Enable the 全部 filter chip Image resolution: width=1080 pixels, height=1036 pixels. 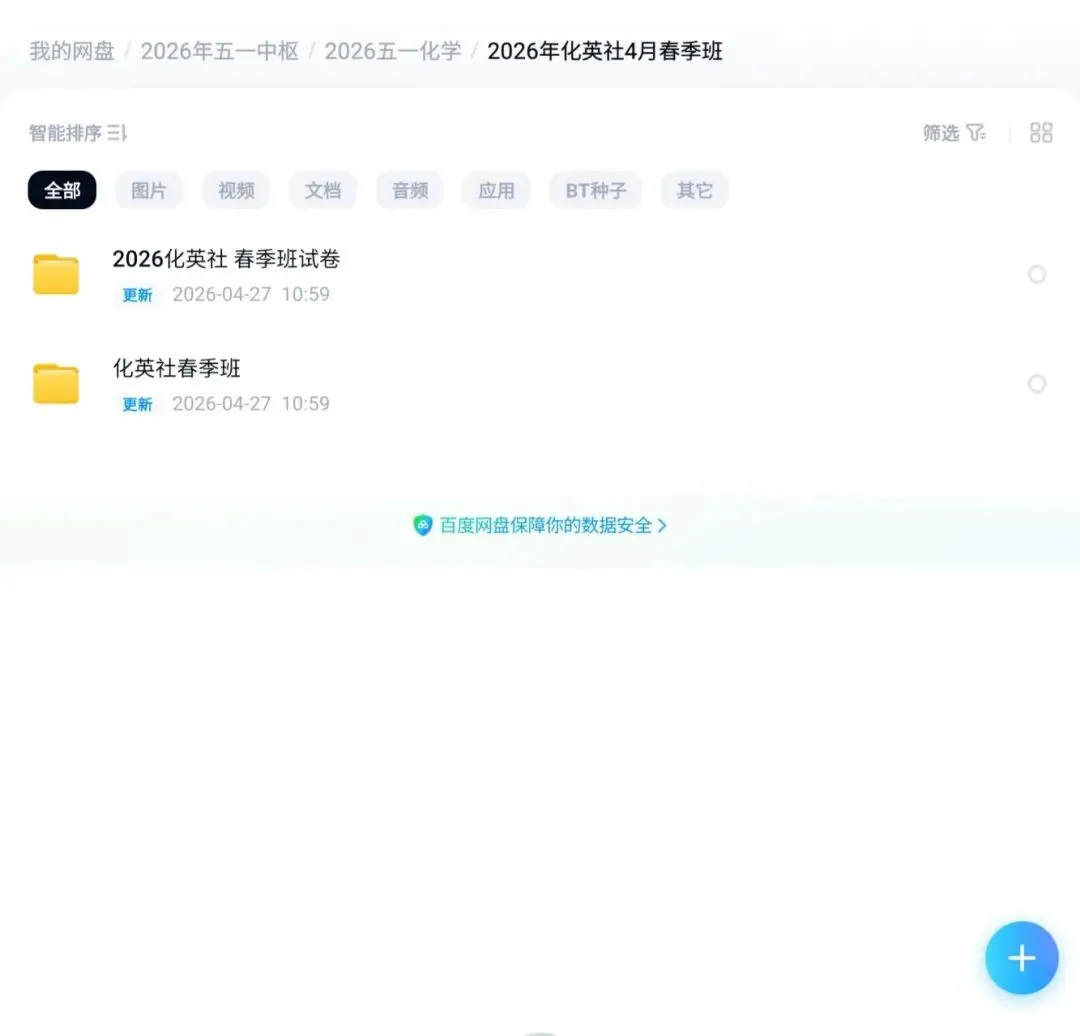(x=61, y=189)
